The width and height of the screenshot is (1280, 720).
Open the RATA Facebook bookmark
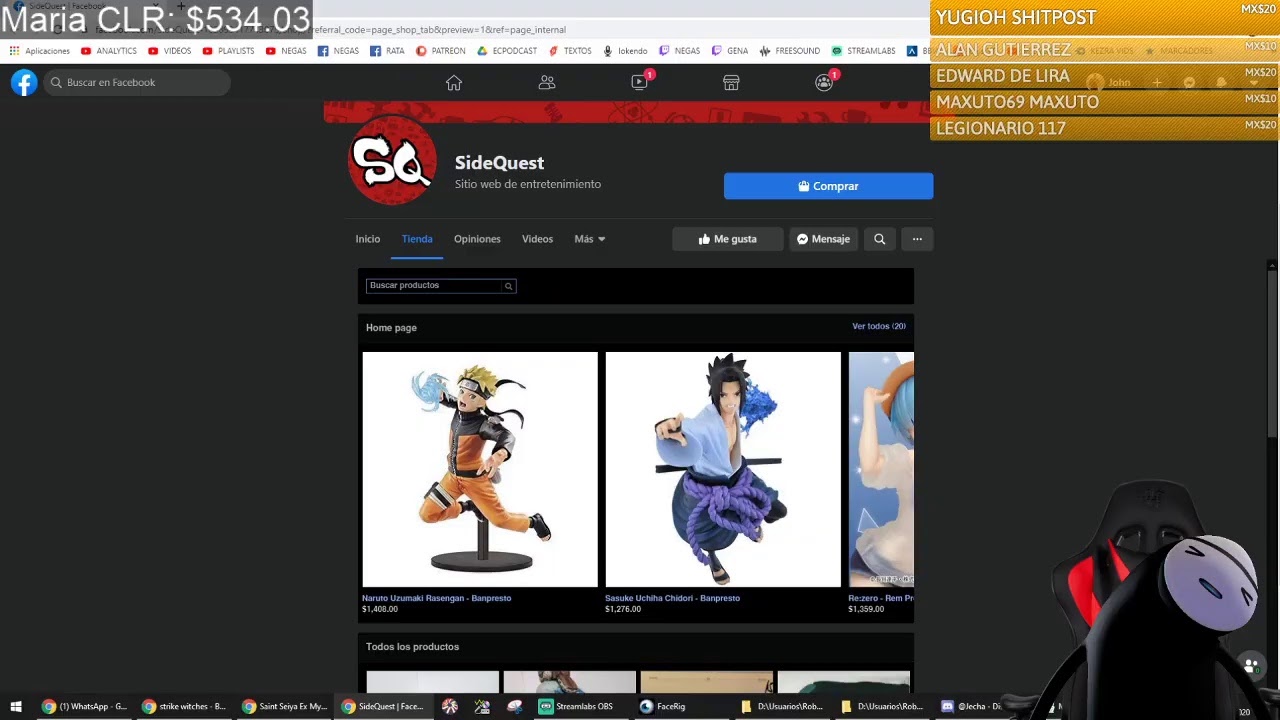pyautogui.click(x=387, y=51)
